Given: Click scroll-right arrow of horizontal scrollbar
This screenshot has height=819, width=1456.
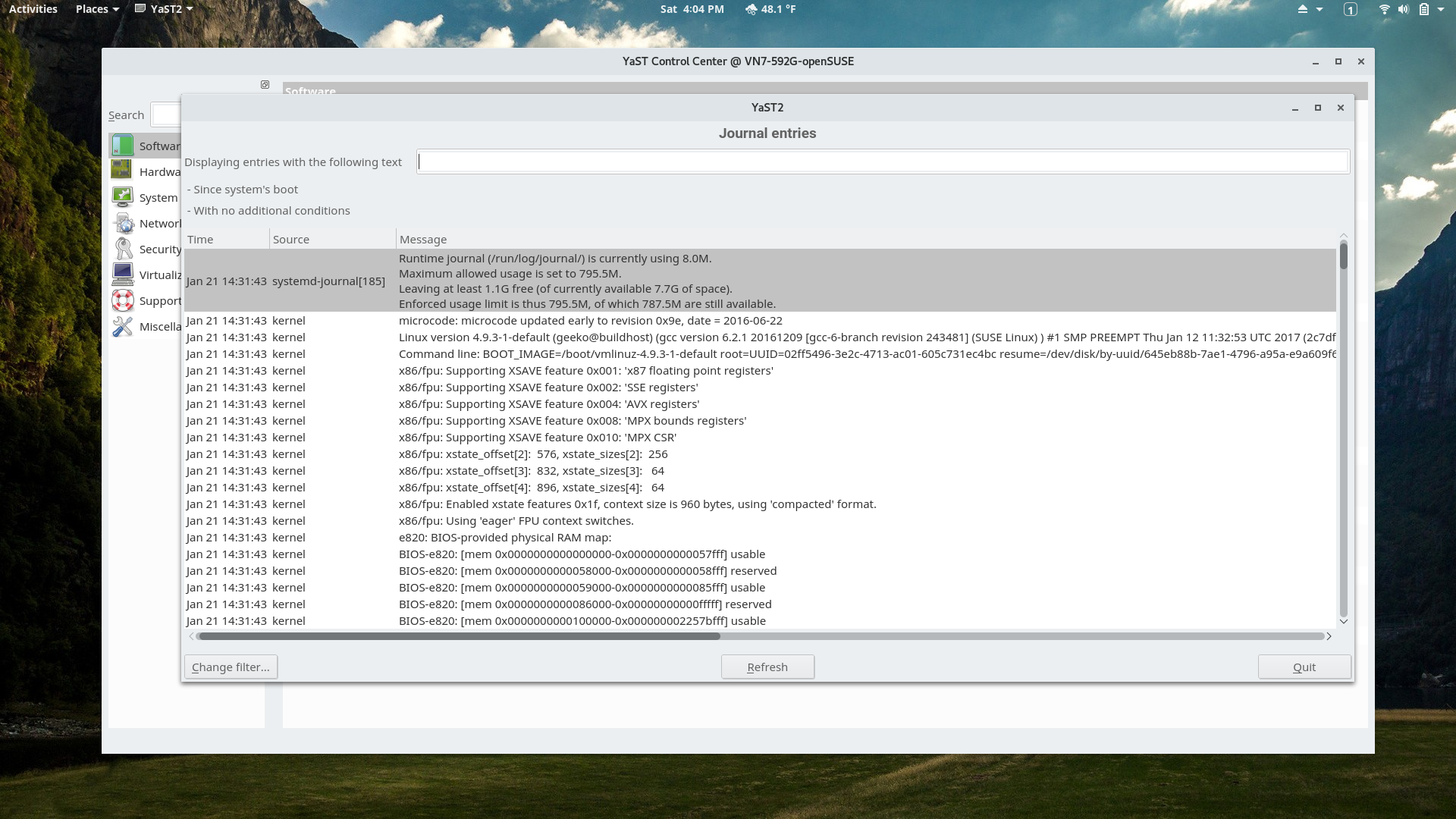Looking at the screenshot, I should point(1329,636).
